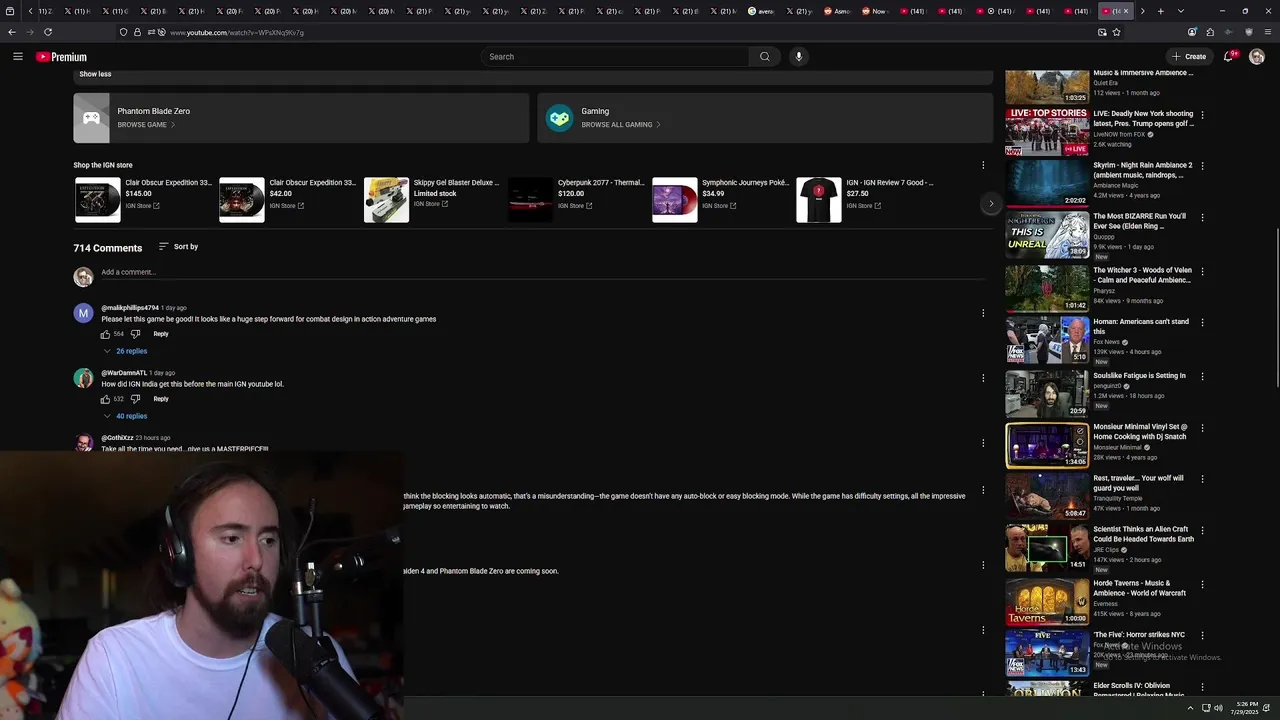
Task: Show next IGN store products arrow
Action: (x=991, y=203)
